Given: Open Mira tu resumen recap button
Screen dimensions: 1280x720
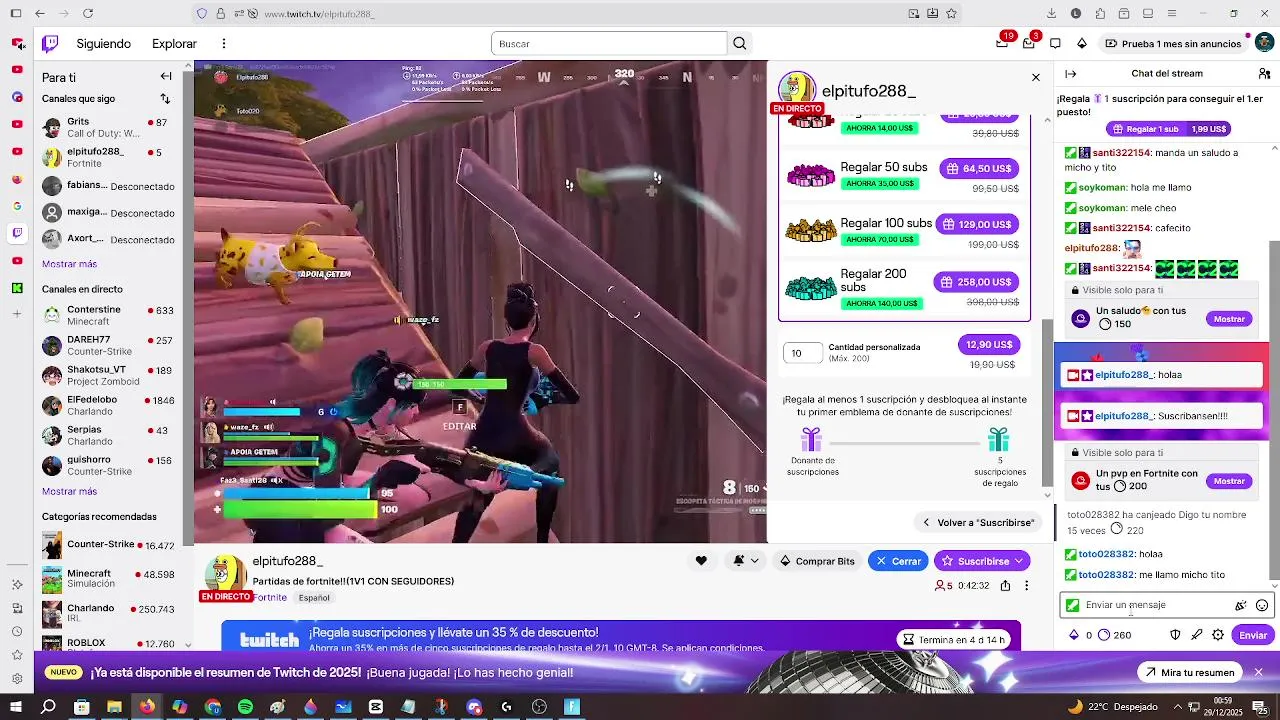Looking at the screenshot, I should 1189,672.
